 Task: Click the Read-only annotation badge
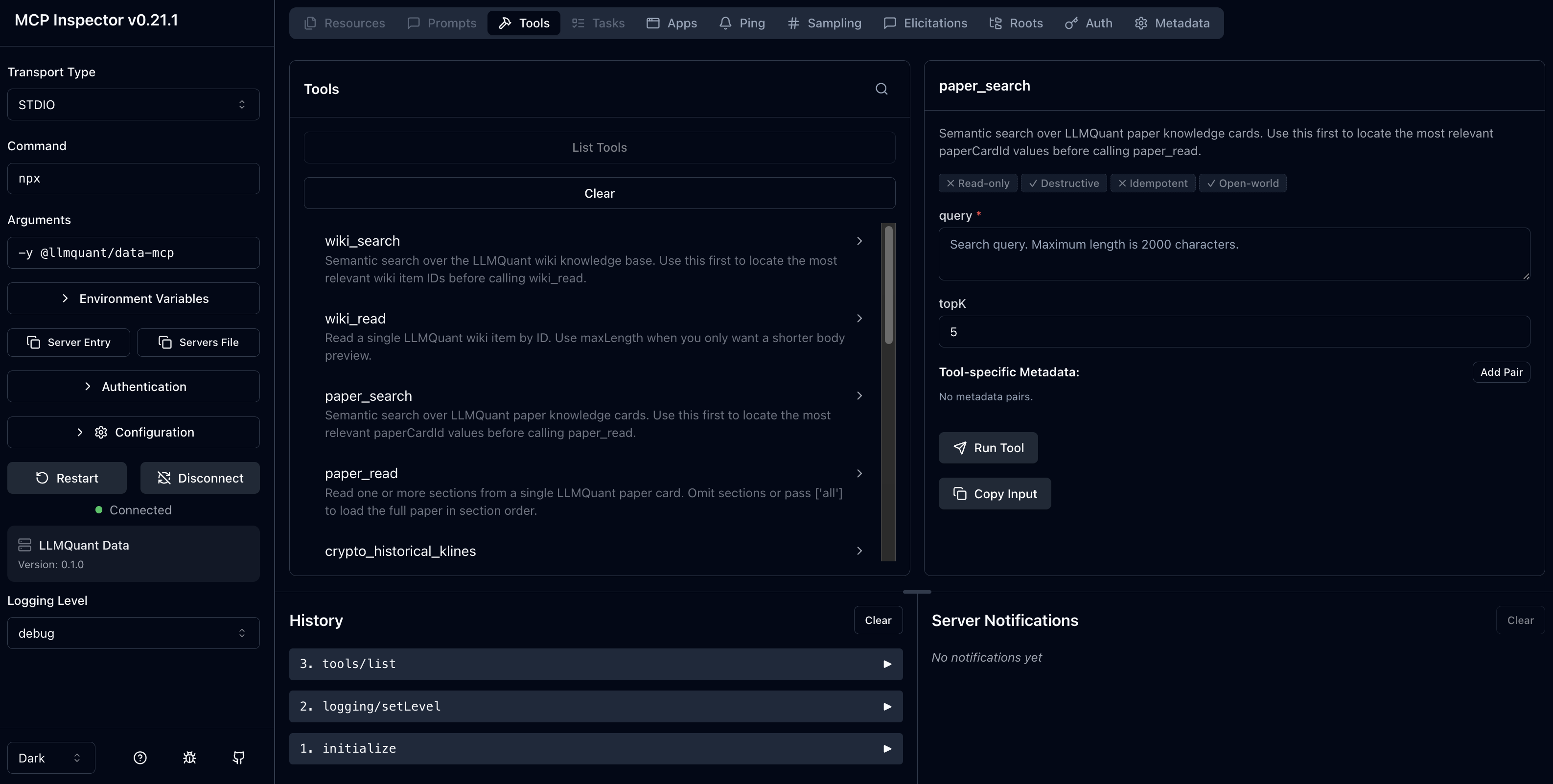pos(977,183)
